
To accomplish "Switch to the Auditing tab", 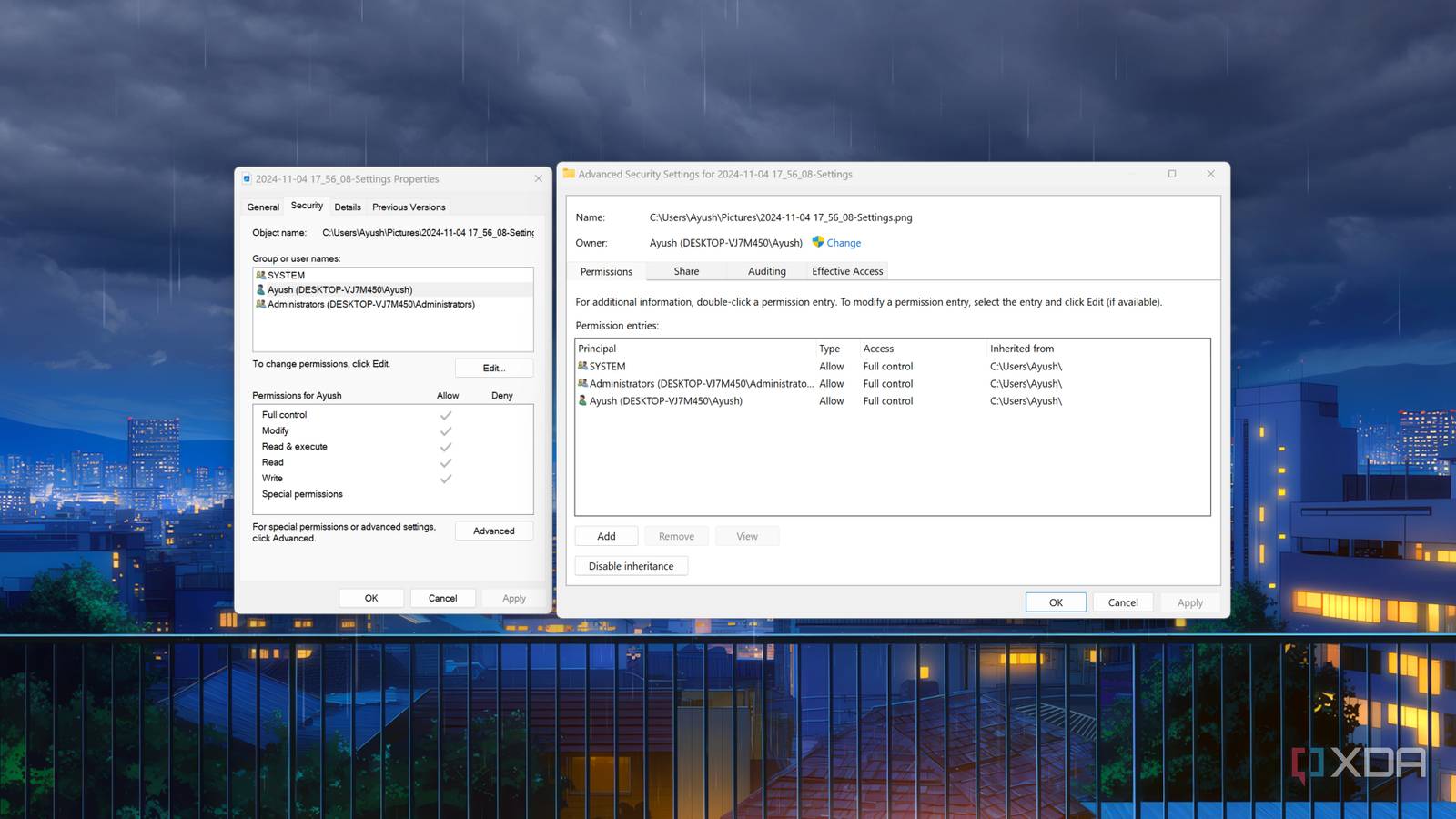I will (x=766, y=271).
